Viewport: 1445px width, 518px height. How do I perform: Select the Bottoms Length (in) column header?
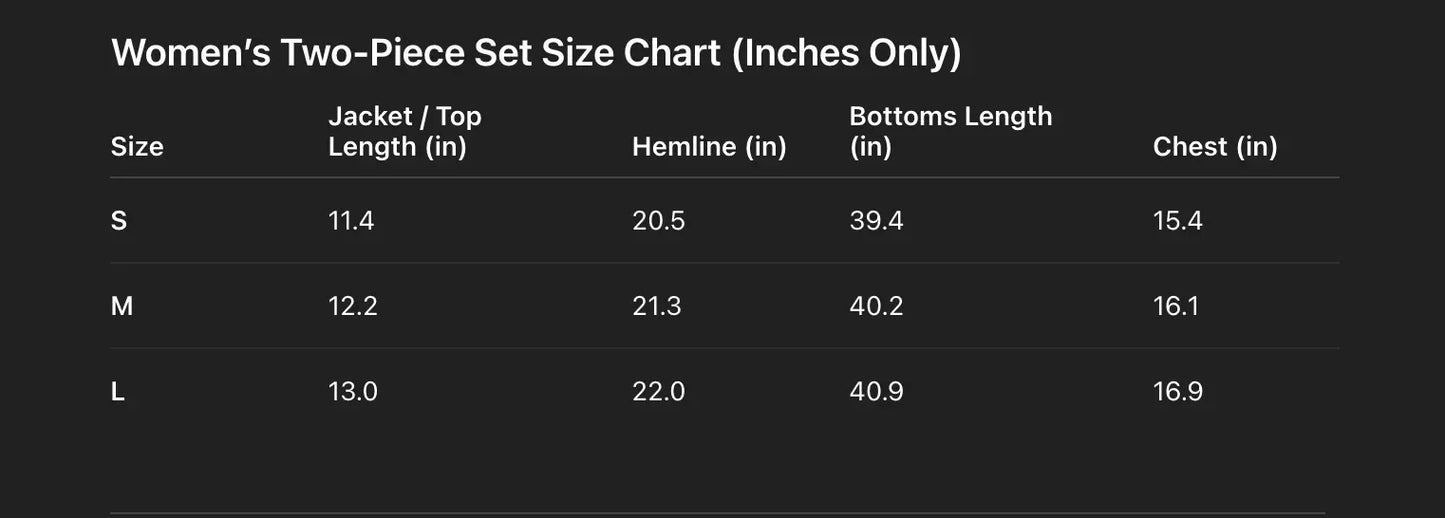tap(950, 131)
